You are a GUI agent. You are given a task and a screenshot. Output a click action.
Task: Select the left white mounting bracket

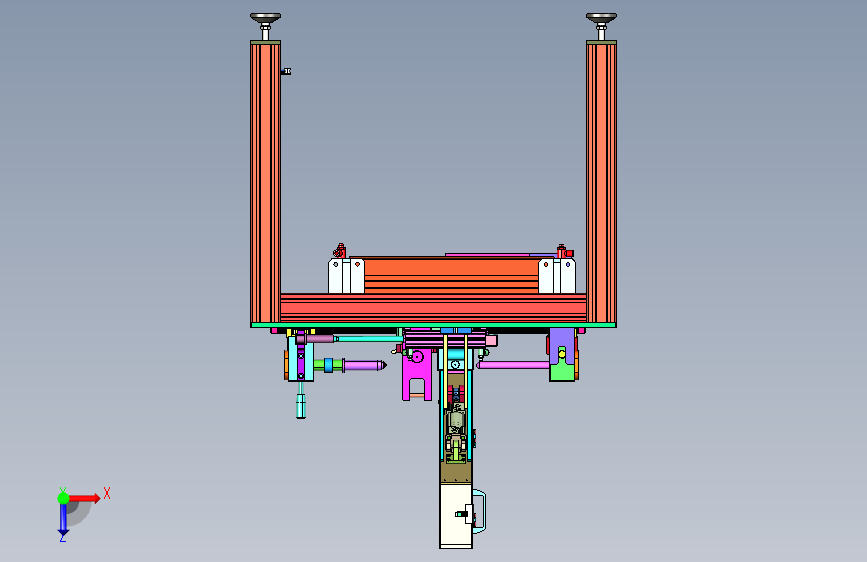346,277
